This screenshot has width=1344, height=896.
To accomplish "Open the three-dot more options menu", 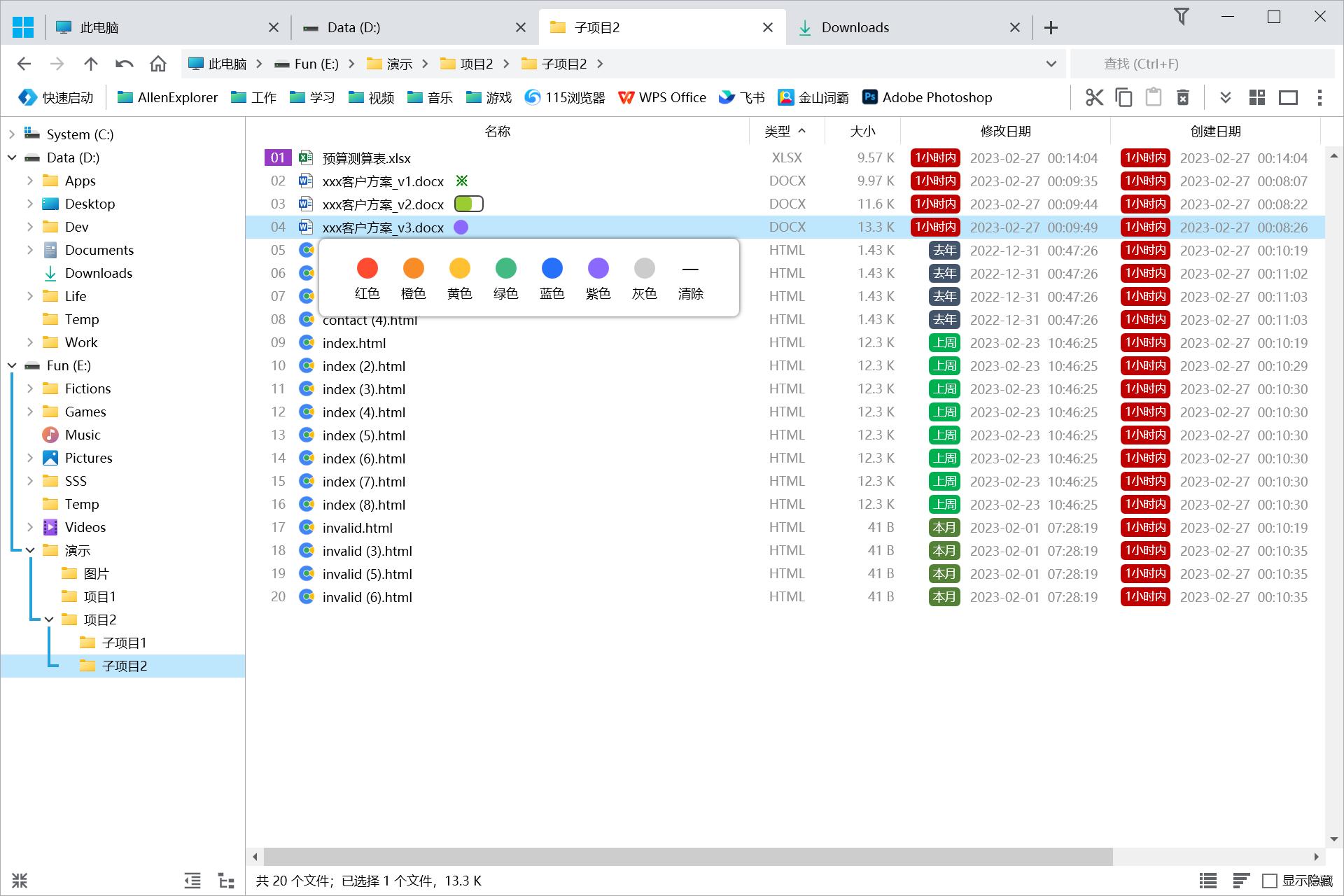I will pos(1319,97).
